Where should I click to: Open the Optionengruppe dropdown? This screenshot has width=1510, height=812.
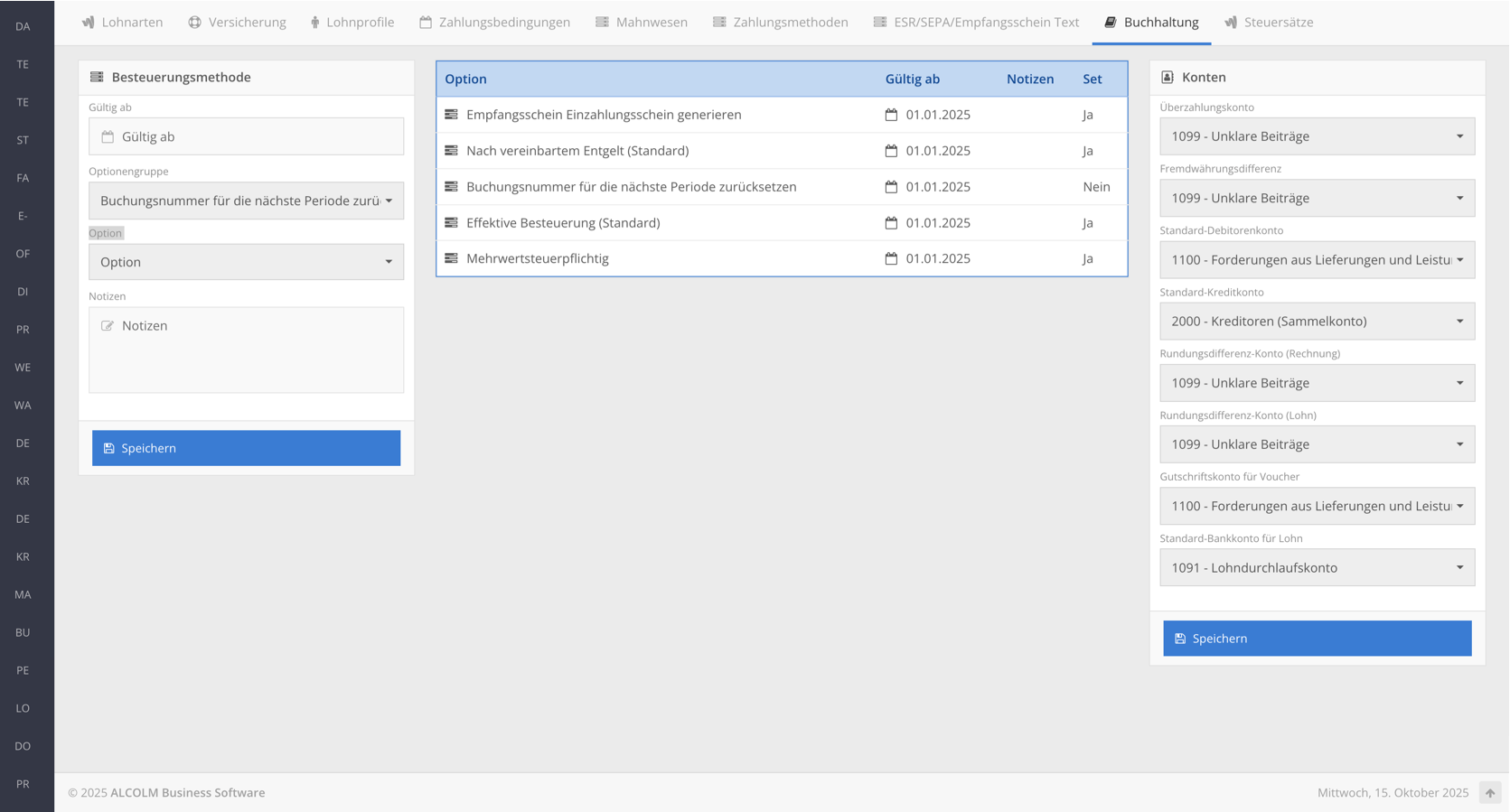(x=246, y=201)
